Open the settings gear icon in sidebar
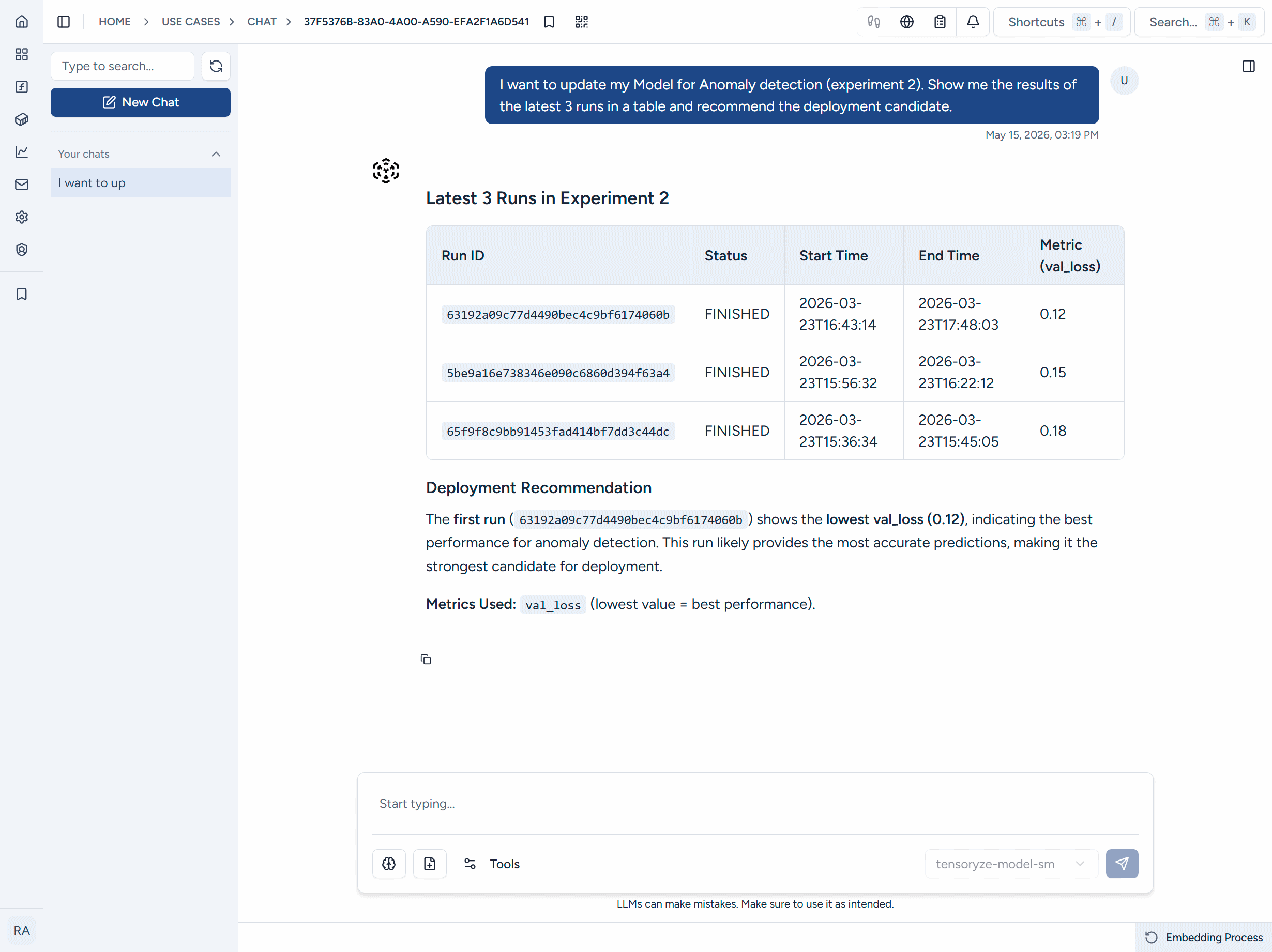Screen dimensions: 1272x952 [x=21, y=217]
